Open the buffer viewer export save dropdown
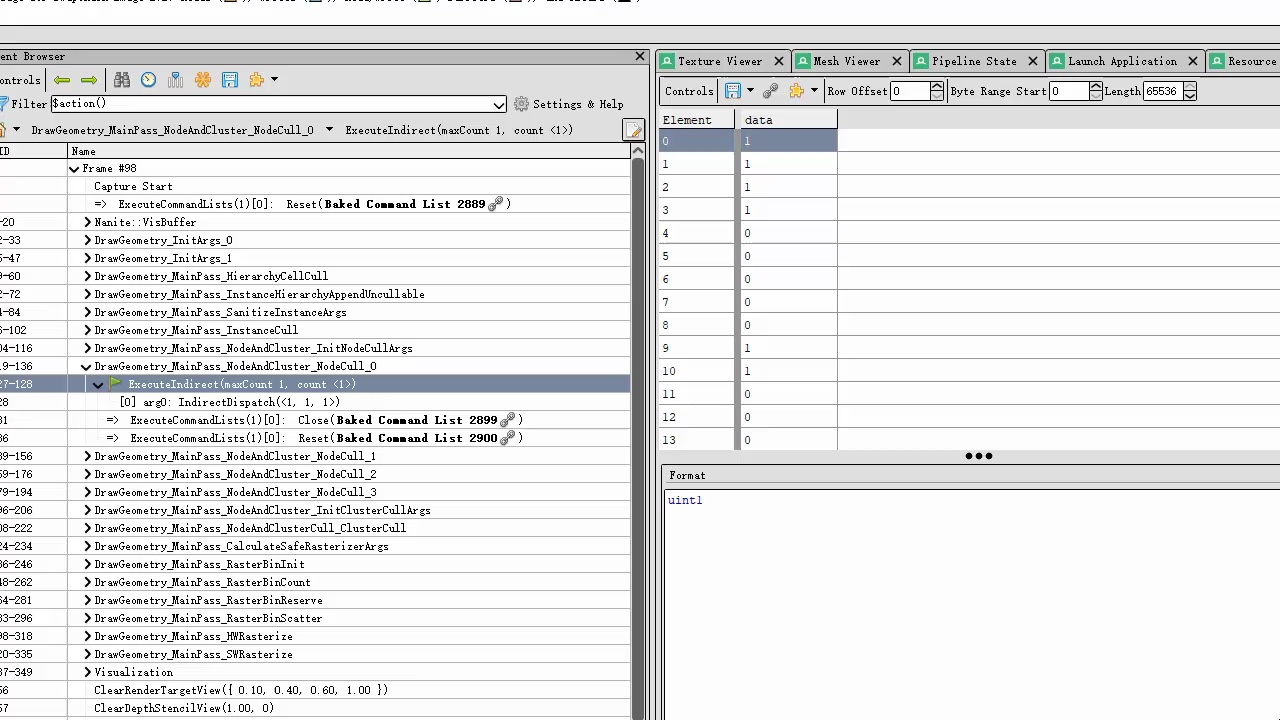1280x720 pixels. [x=750, y=91]
